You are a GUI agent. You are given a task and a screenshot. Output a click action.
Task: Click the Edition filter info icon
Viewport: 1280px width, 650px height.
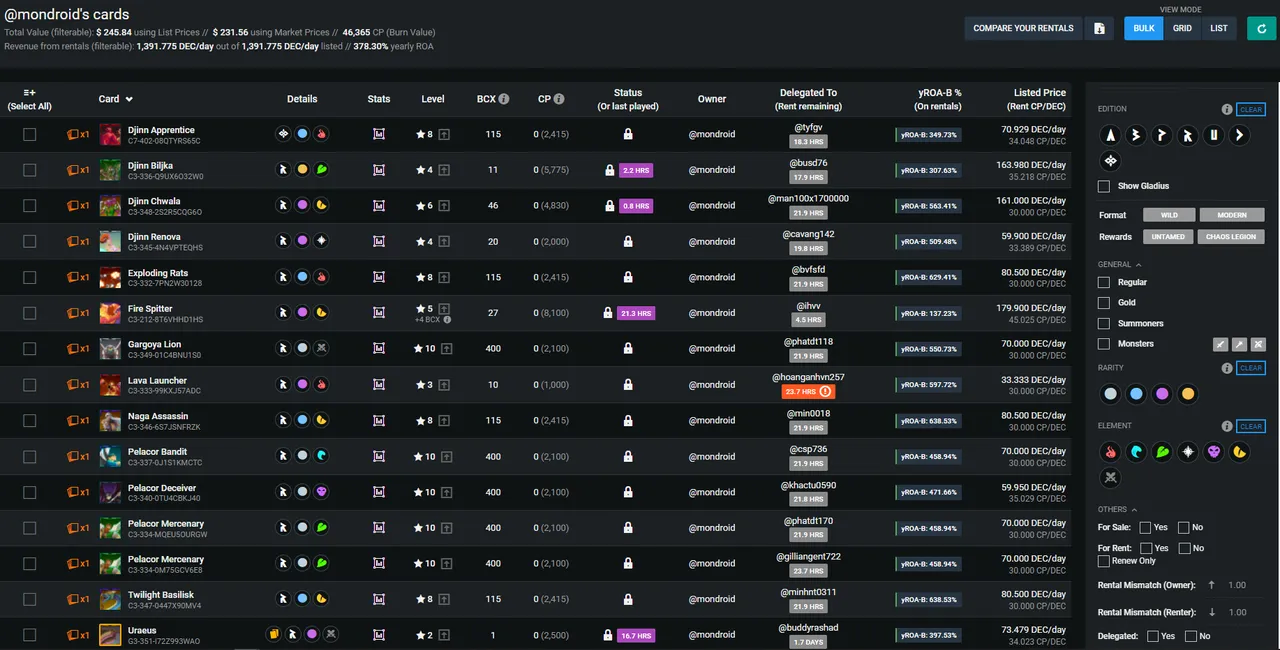pos(1227,110)
